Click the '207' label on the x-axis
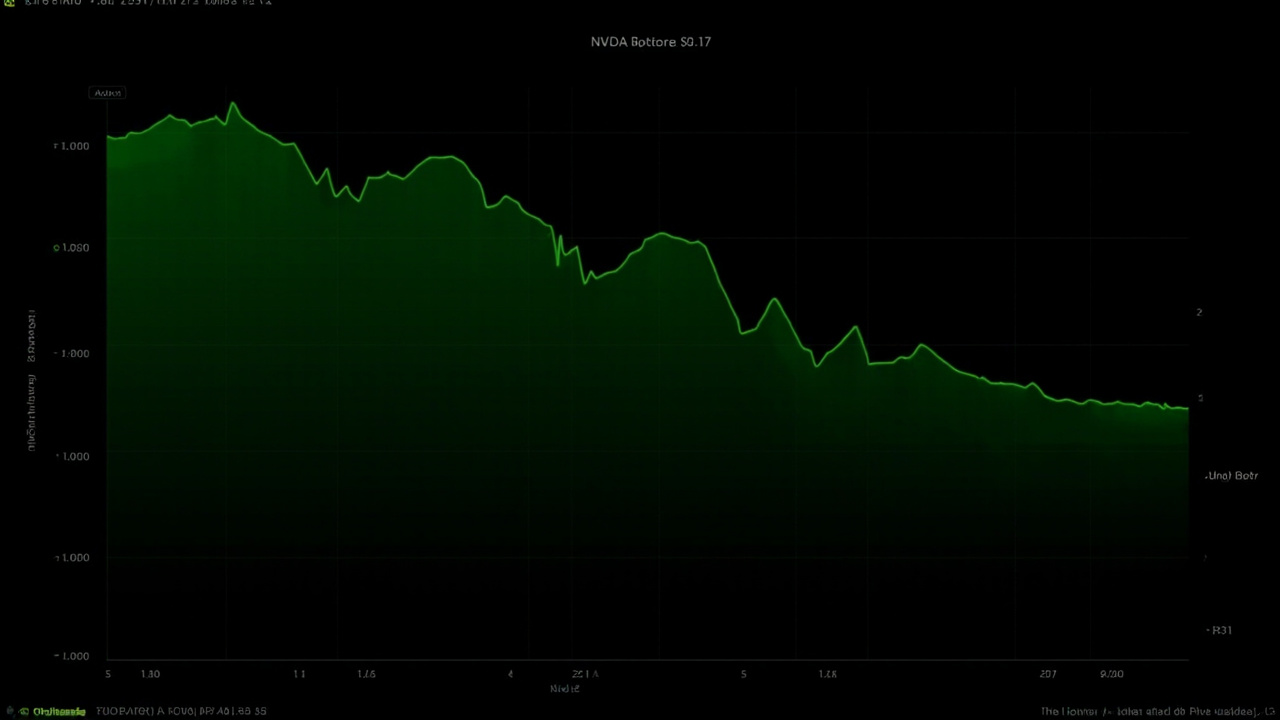 [1048, 674]
